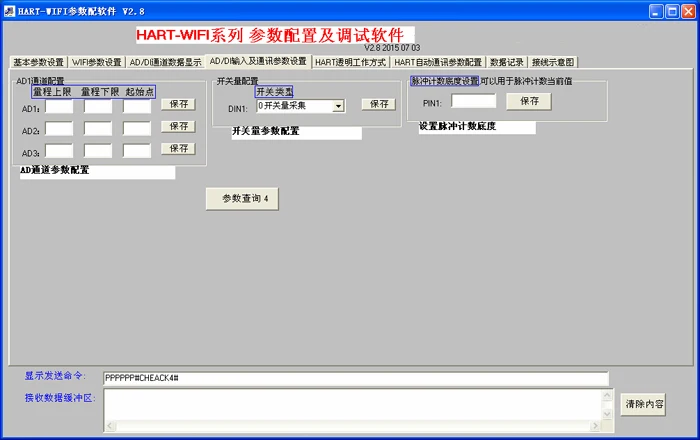Screen dimensions: 700x440
Task: Click the AD1 起始点 input field
Action: coord(137,106)
